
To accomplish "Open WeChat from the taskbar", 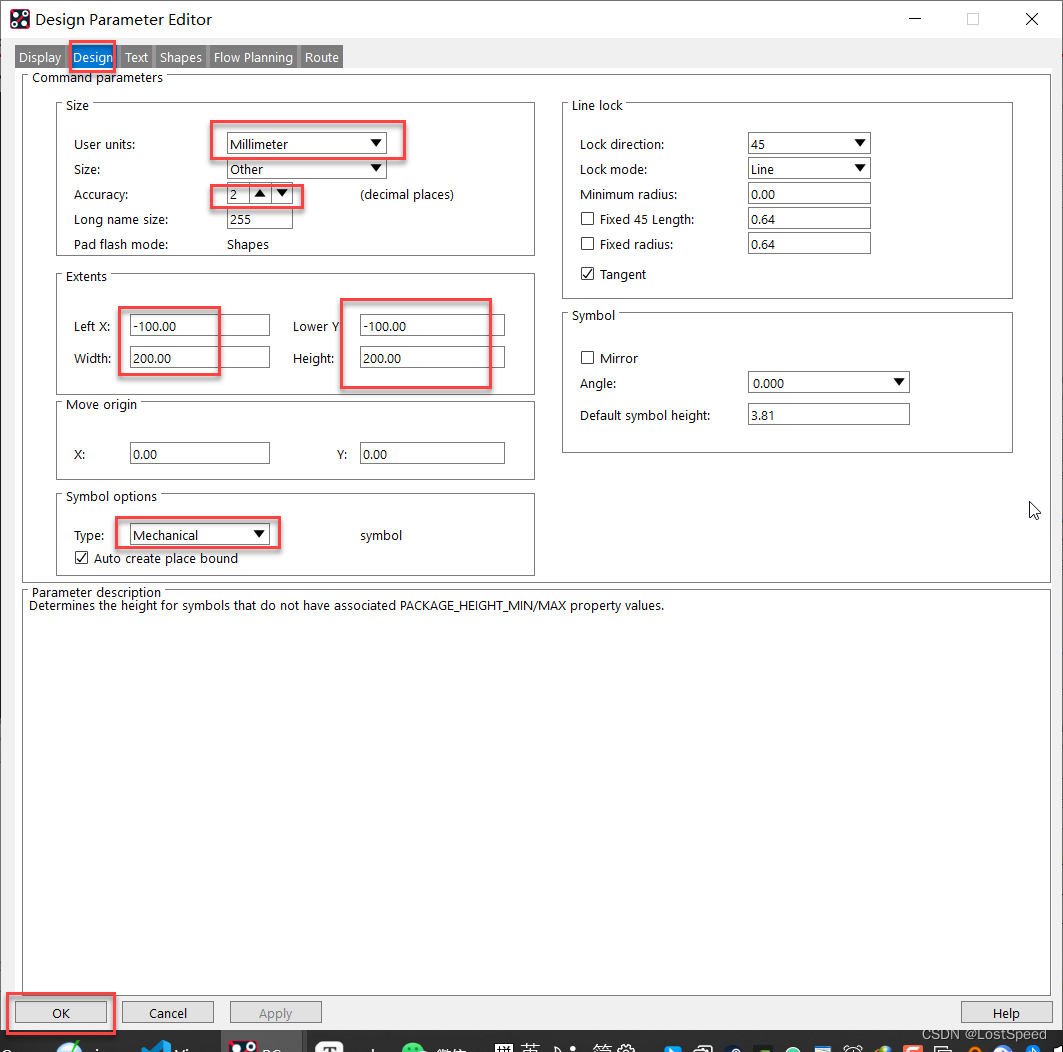I will click(413, 1047).
